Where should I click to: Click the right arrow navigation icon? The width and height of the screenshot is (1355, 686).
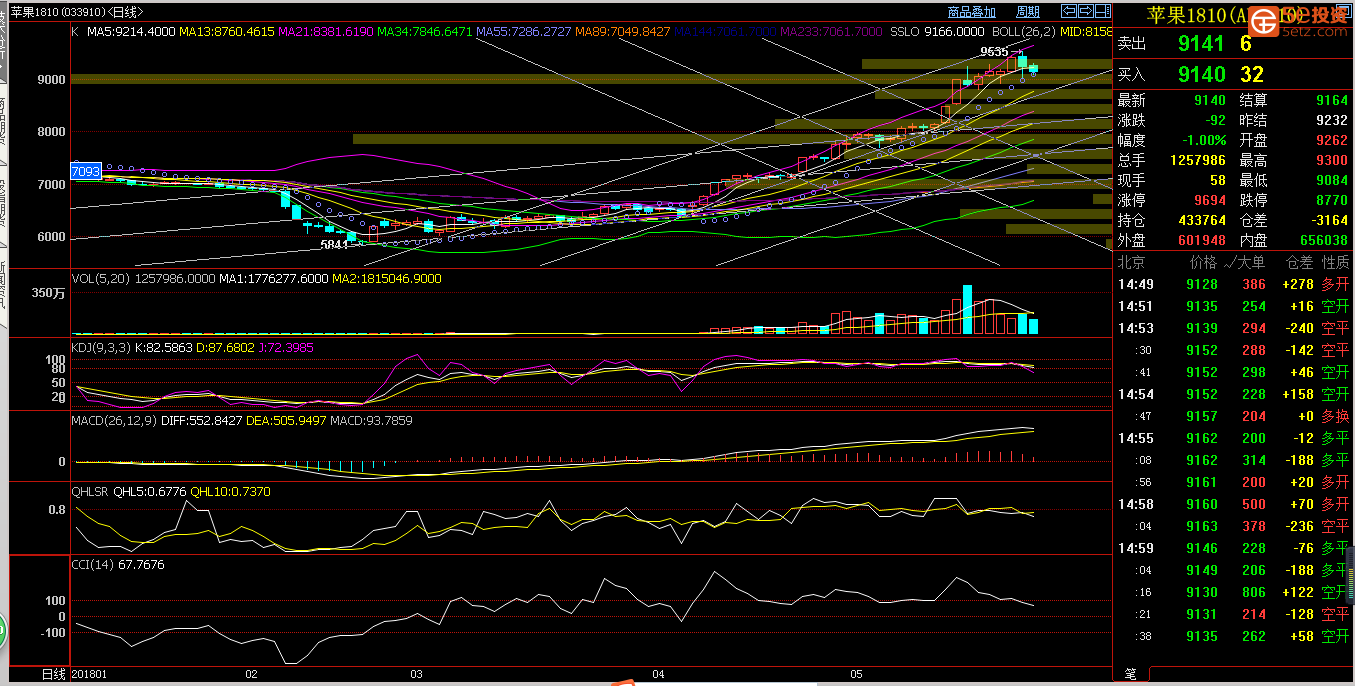(1086, 11)
